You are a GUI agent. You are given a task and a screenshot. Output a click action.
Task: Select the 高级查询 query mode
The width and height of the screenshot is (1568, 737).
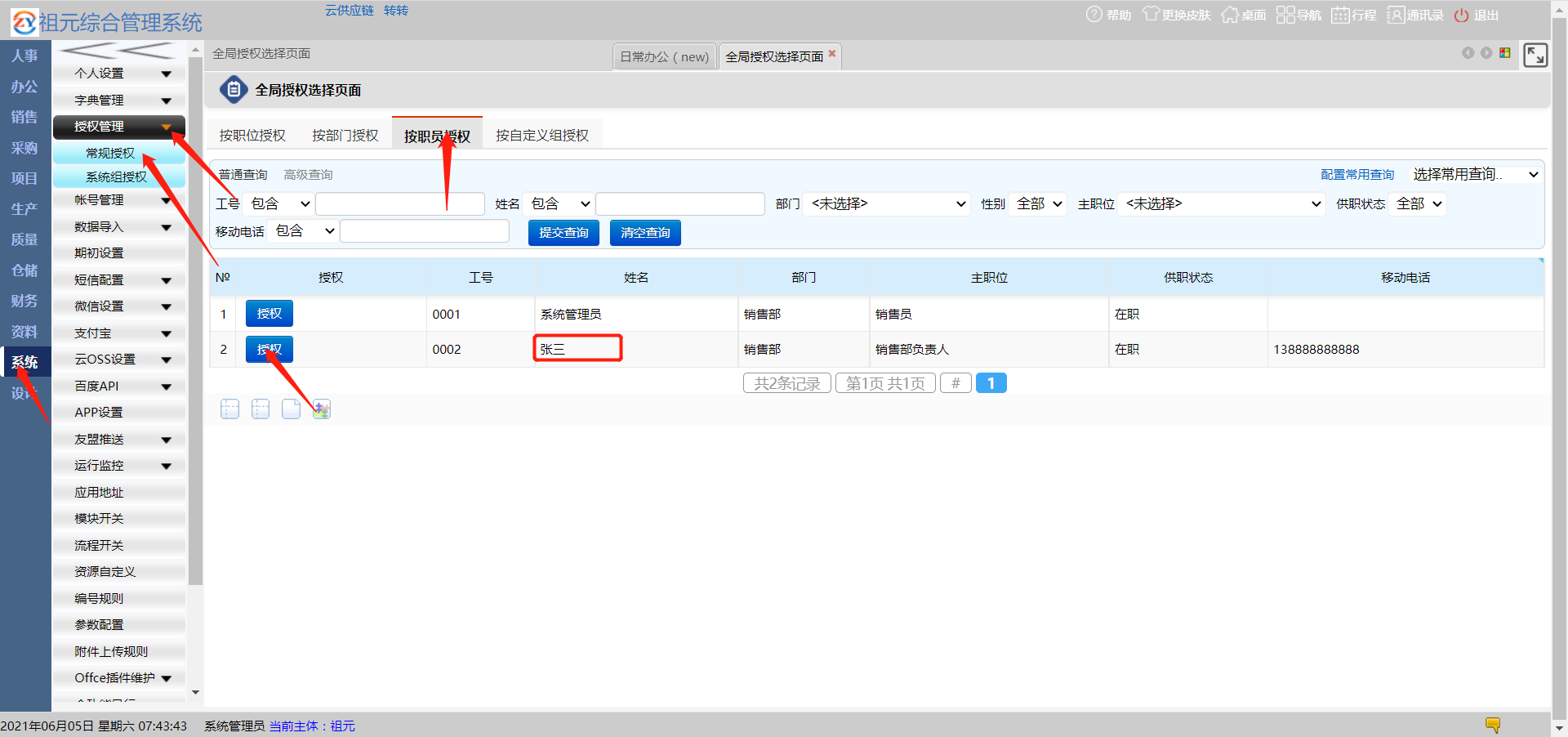coord(308,175)
